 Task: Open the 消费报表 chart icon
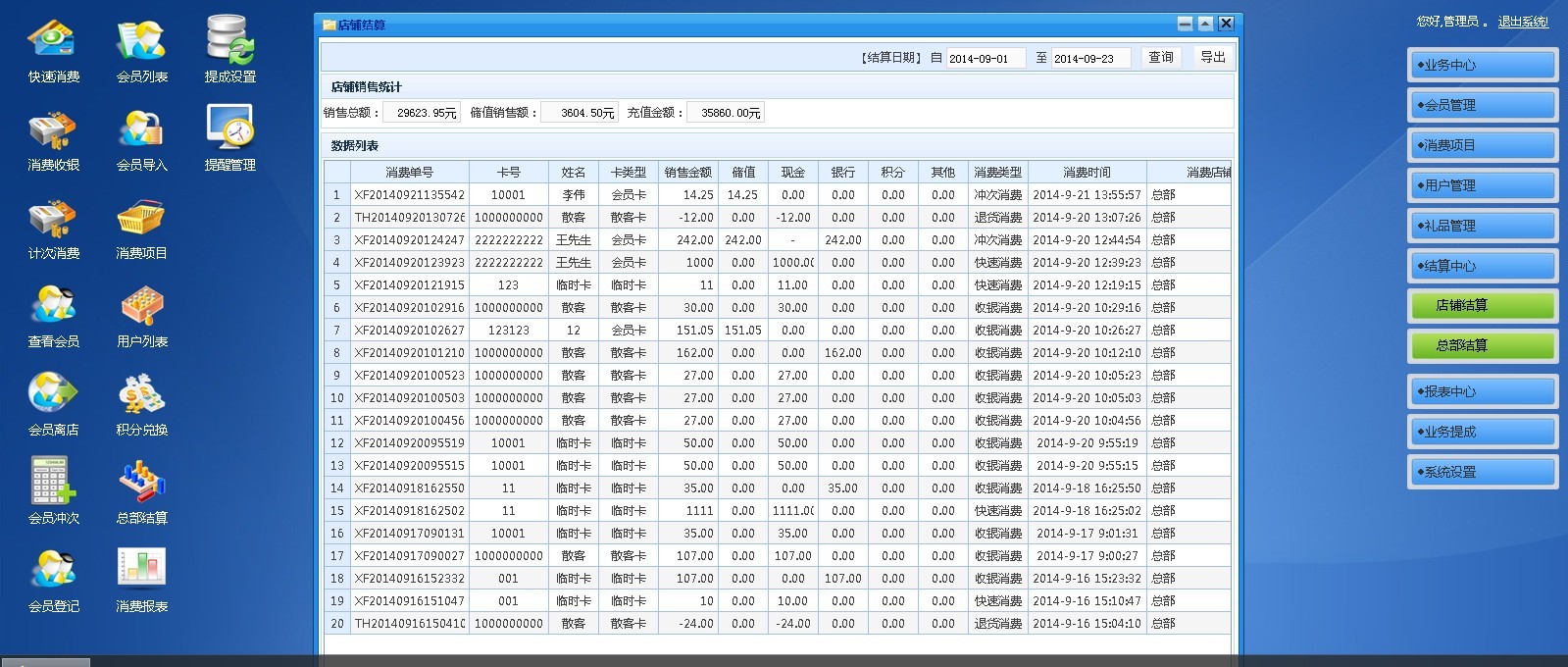pyautogui.click(x=142, y=571)
